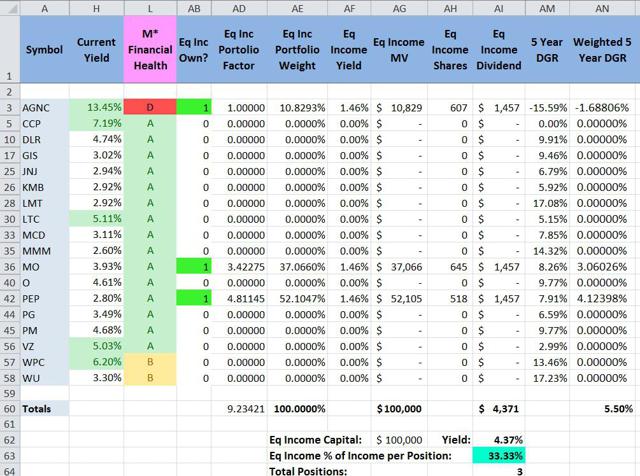Screen dimensions: 640x476
Task: Select the 4,371 total dividend cell
Action: (x=499, y=409)
